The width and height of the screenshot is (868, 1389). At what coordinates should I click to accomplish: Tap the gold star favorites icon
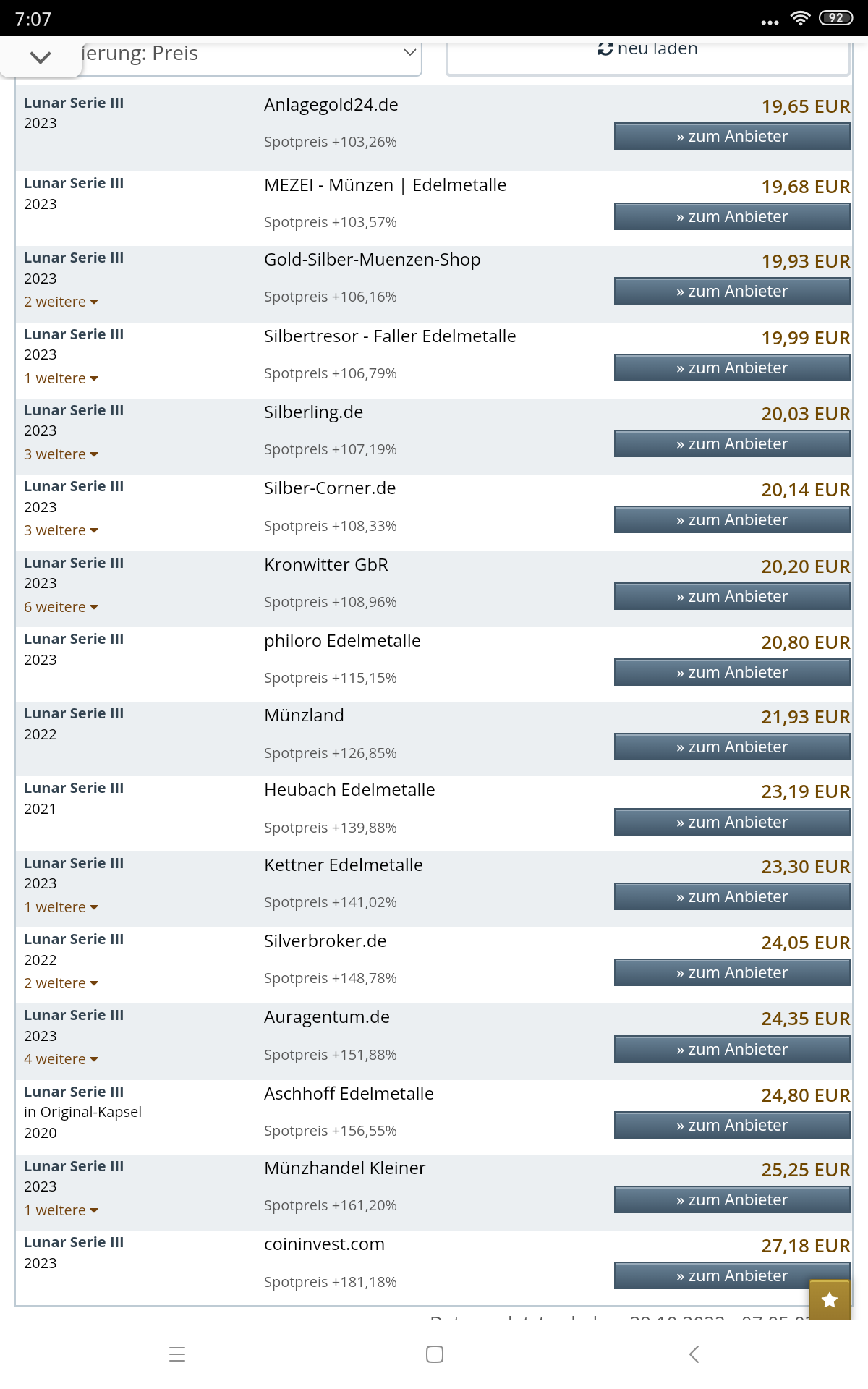pos(830,1300)
